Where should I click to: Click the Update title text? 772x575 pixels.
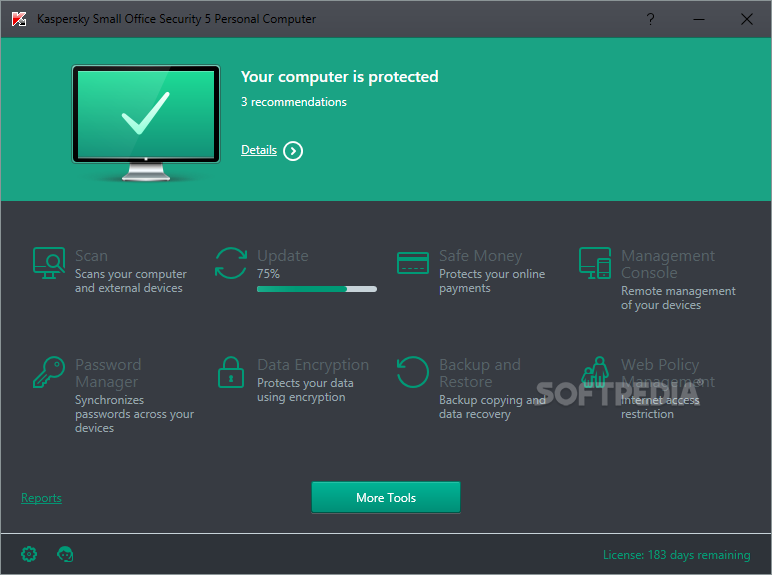[x=283, y=256]
